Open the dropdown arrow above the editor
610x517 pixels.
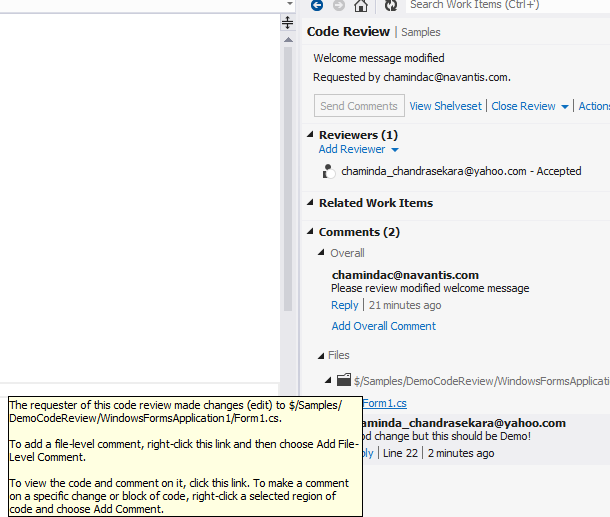coord(289,4)
